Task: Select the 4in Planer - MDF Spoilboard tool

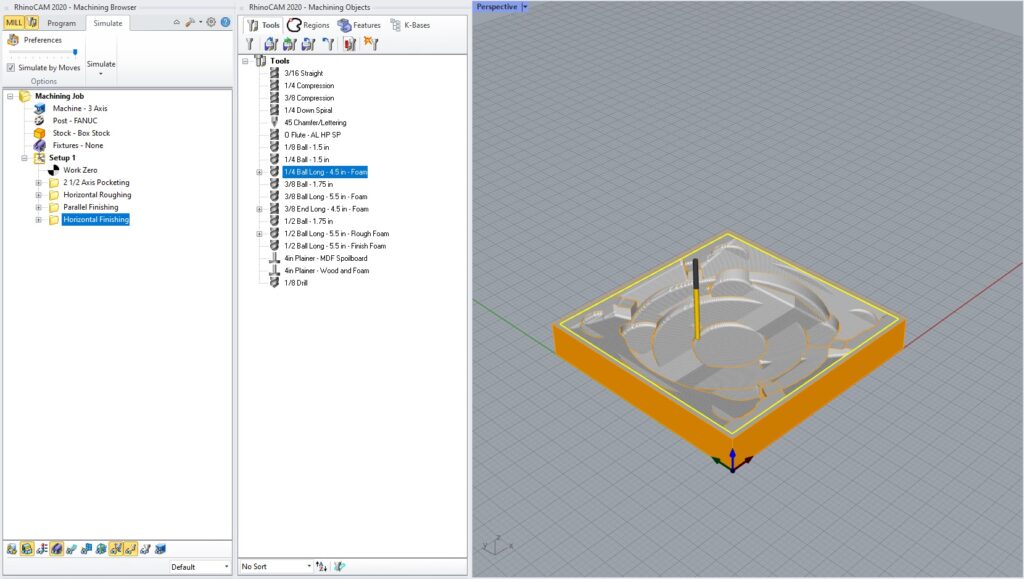Action: coord(325,258)
